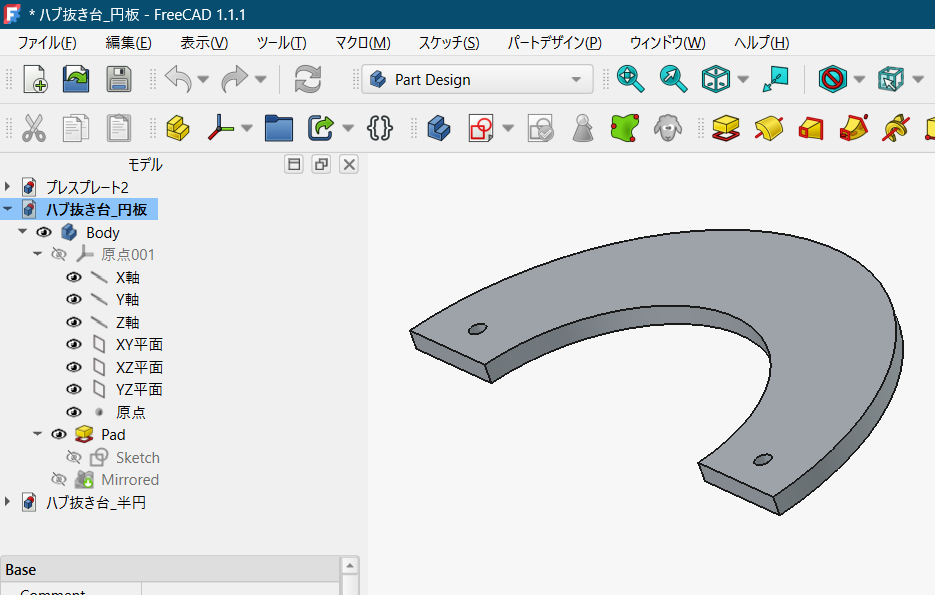Create a Part container icon
This screenshot has width=935, height=595.
click(x=178, y=128)
